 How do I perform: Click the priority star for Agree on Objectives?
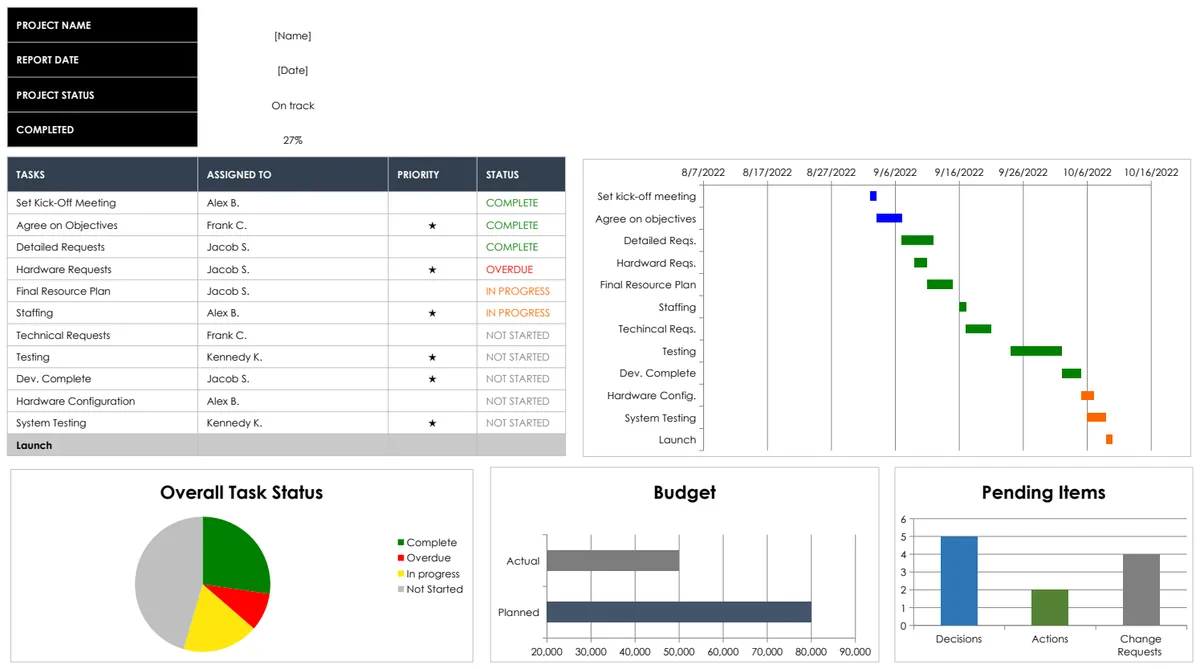coord(432,225)
